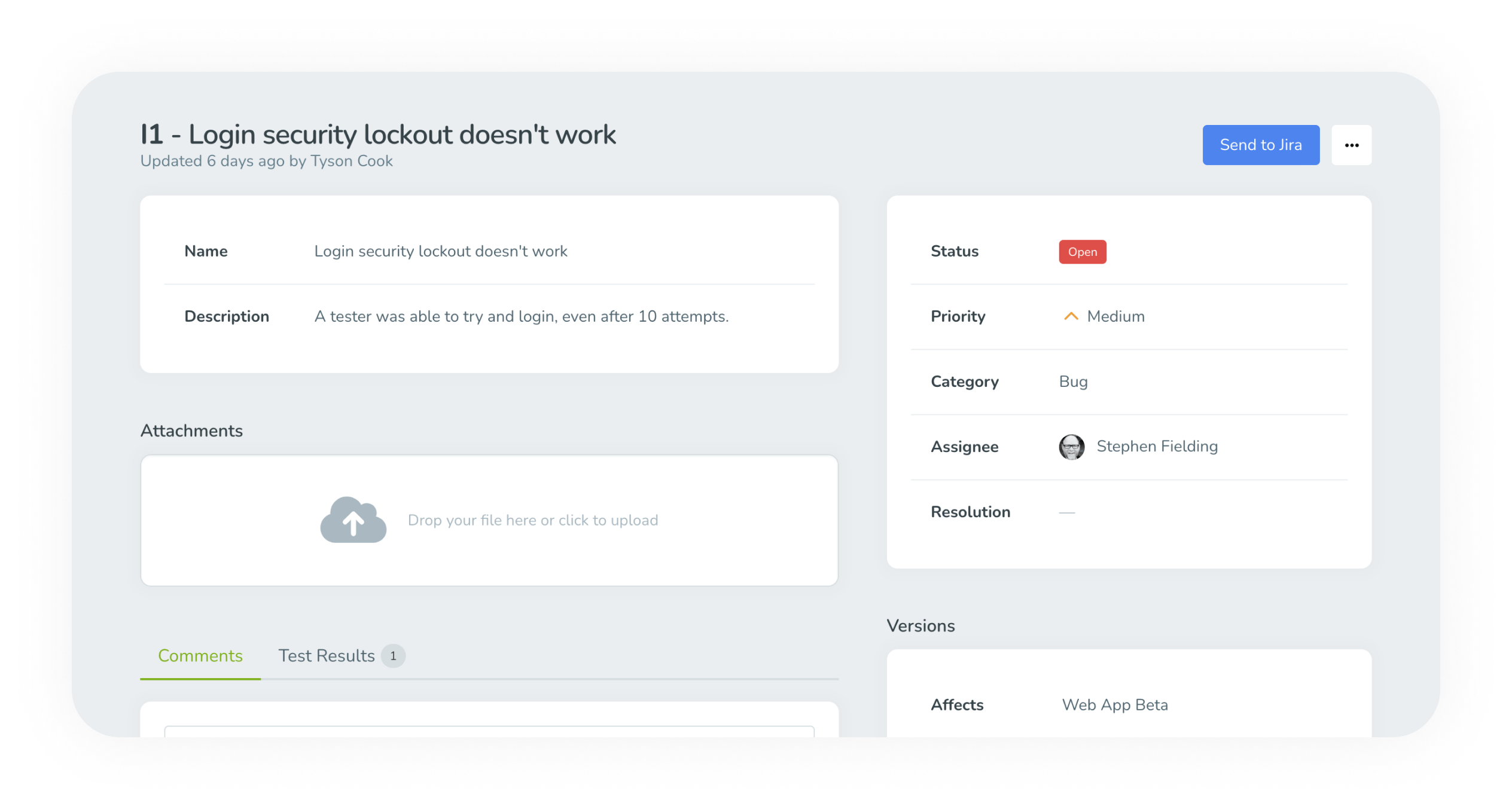Edit the Description field text
Screen dimensions: 1512x809
click(x=521, y=316)
